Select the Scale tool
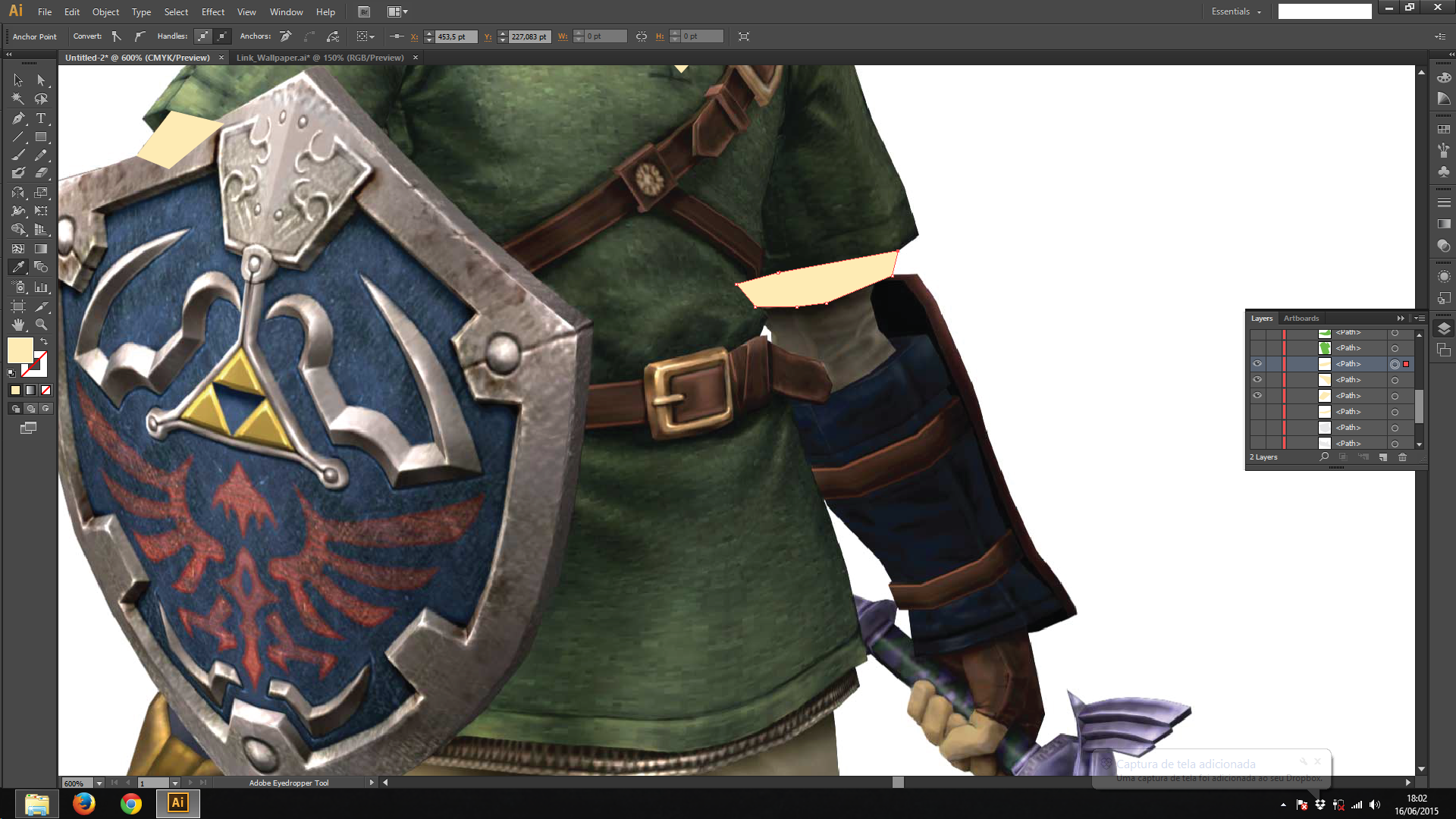This screenshot has width=1456, height=819. pyautogui.click(x=41, y=193)
